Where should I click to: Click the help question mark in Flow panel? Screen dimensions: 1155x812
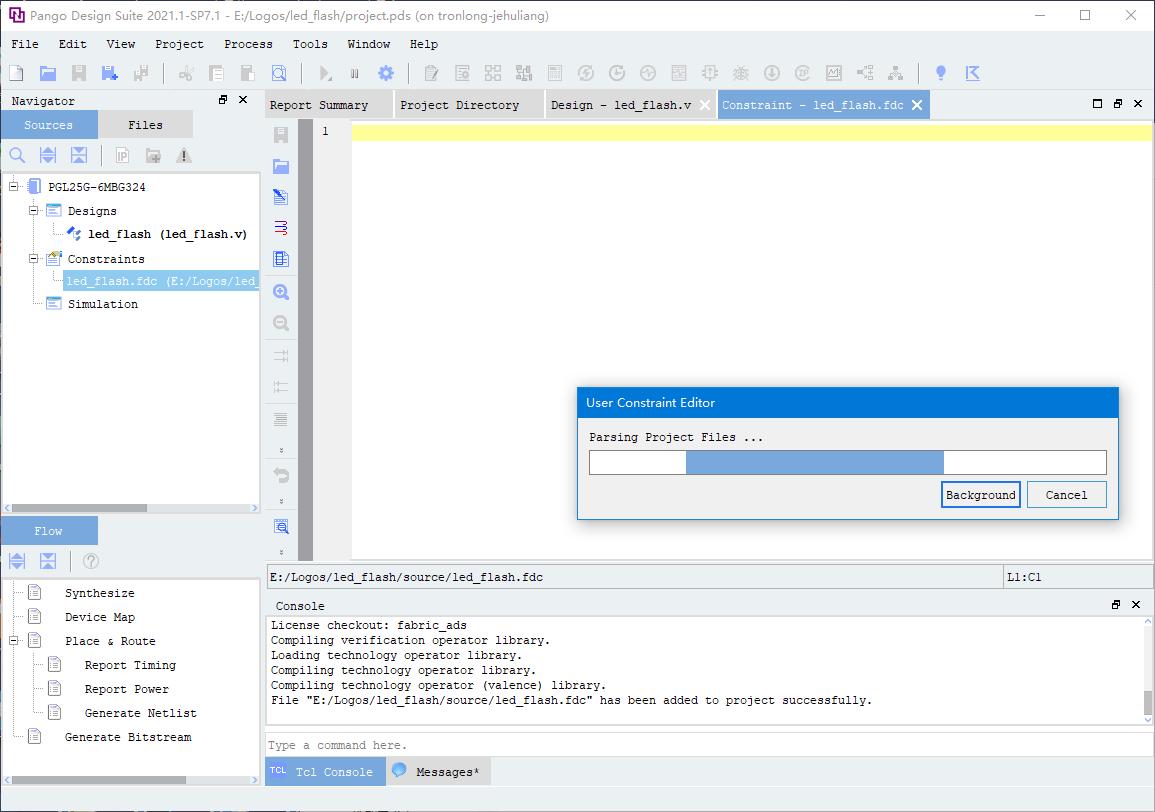pyautogui.click(x=91, y=561)
